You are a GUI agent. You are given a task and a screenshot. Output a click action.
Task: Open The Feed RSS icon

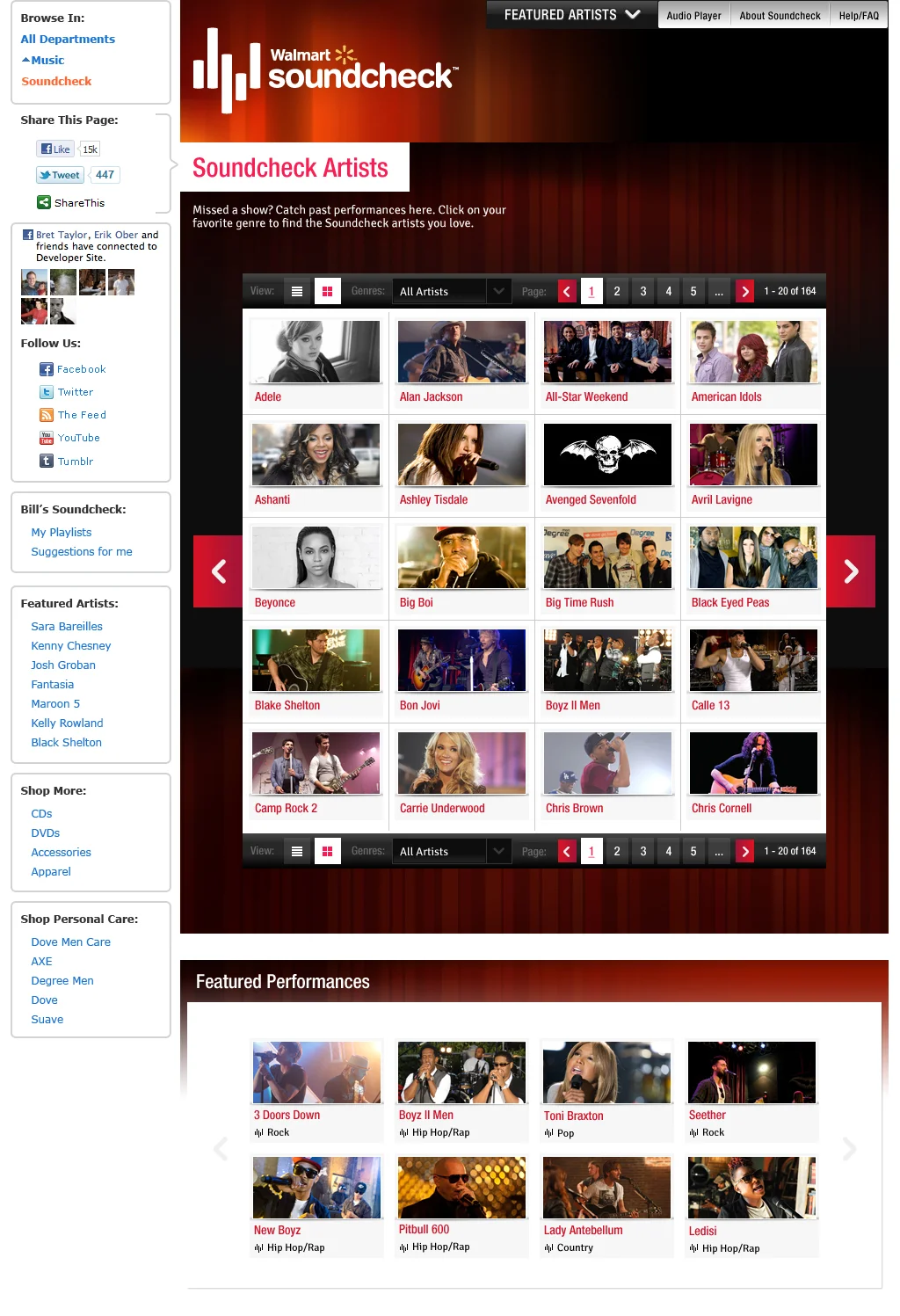(x=47, y=415)
